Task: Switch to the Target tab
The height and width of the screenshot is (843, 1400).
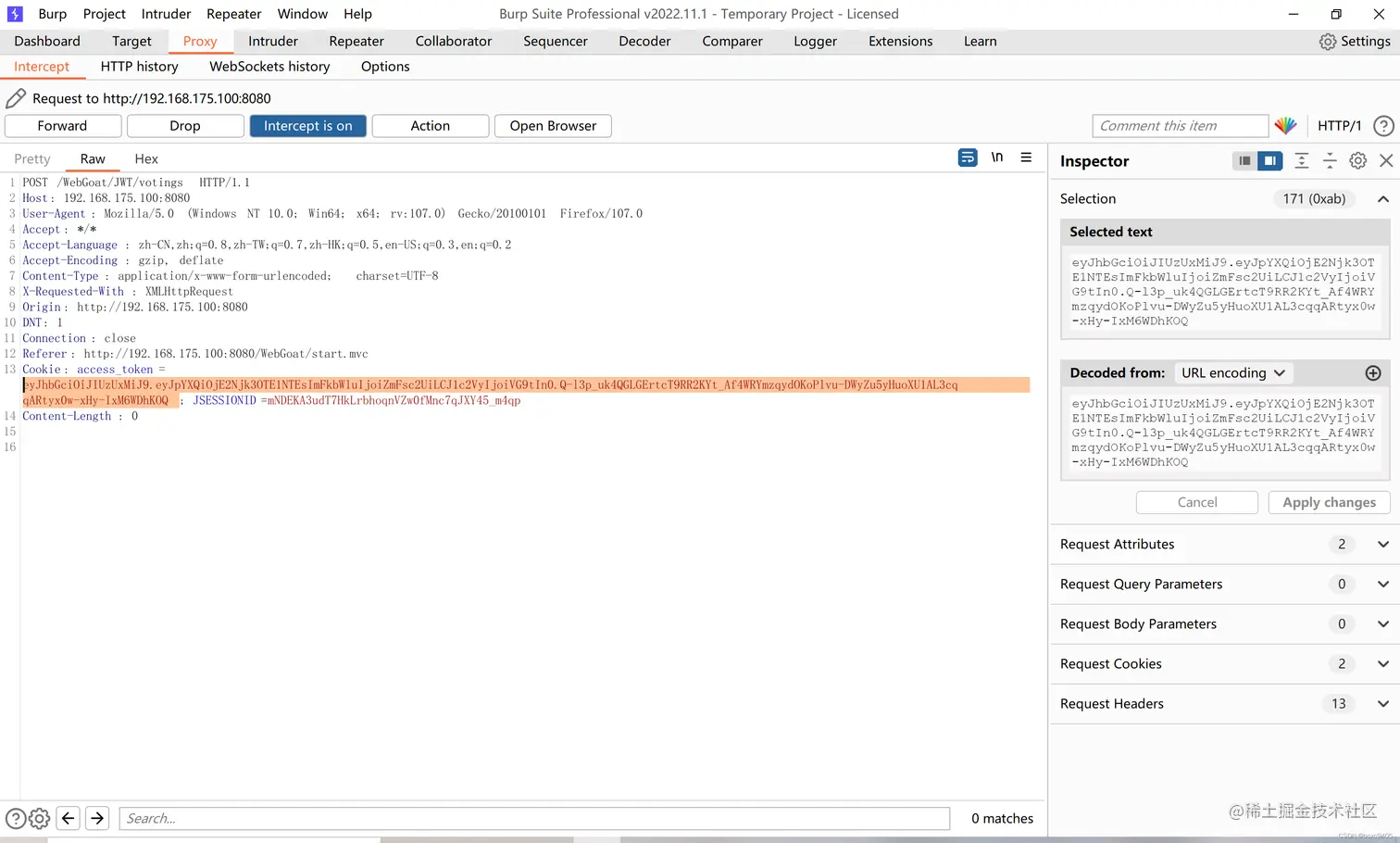Action: (131, 42)
